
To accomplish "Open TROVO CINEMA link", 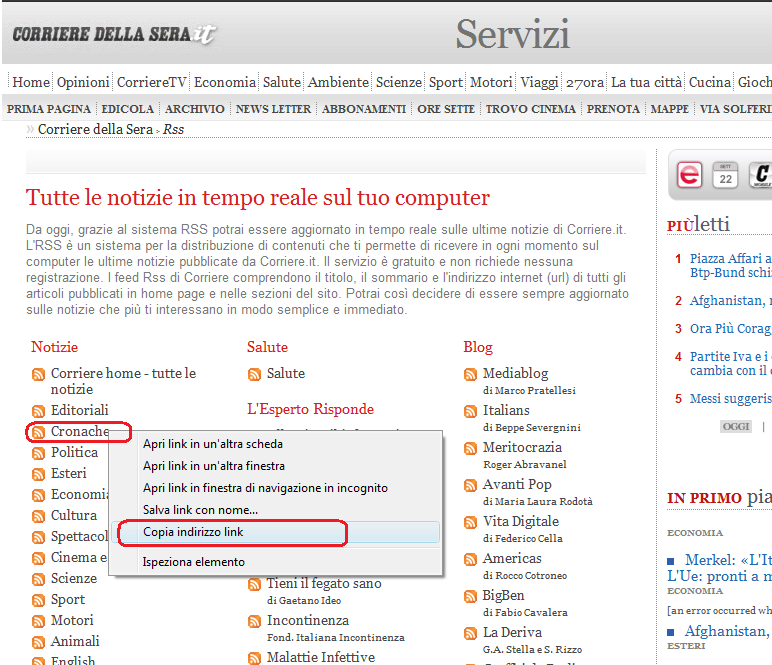I will point(530,109).
